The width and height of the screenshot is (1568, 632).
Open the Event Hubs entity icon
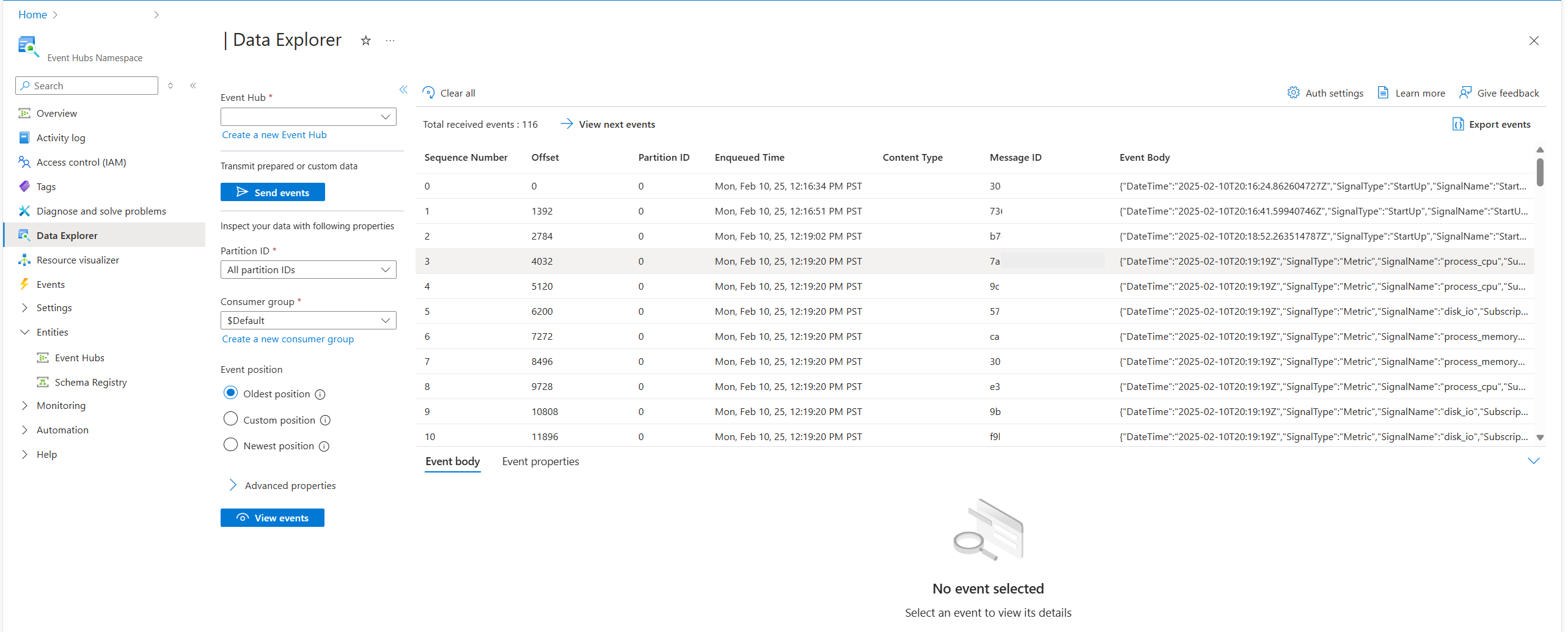coord(43,358)
